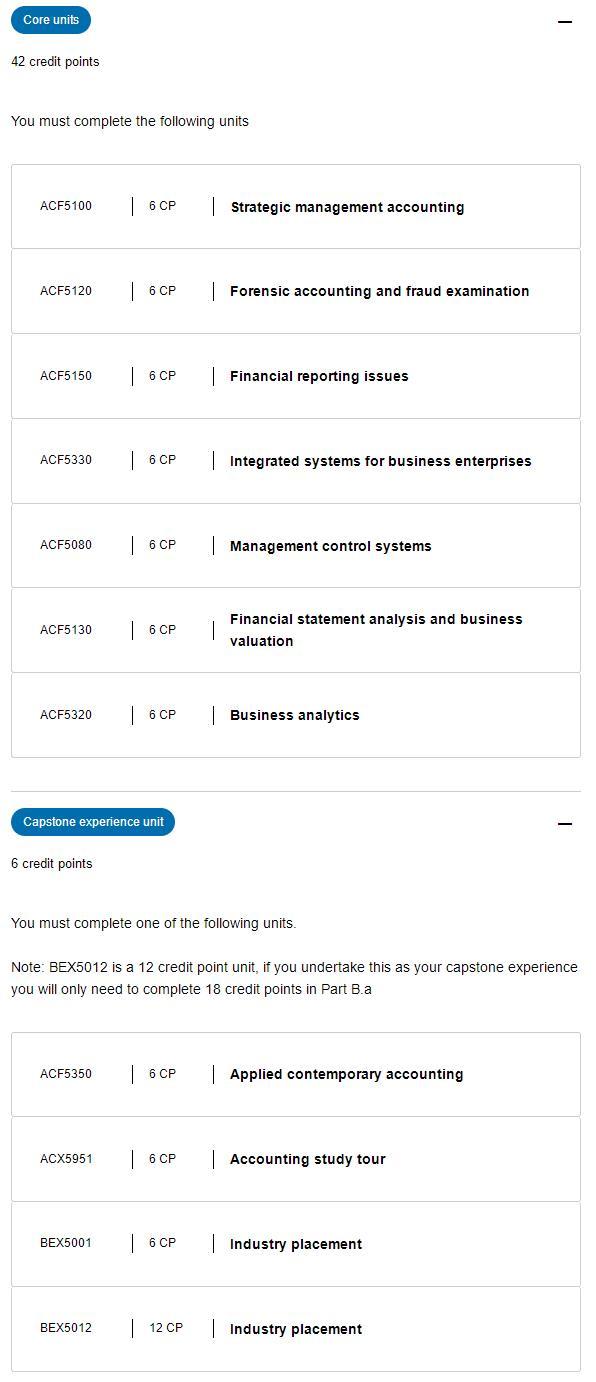The width and height of the screenshot is (596, 1382).
Task: Open the 6 CP Industry placement unit
Action: (x=296, y=1244)
